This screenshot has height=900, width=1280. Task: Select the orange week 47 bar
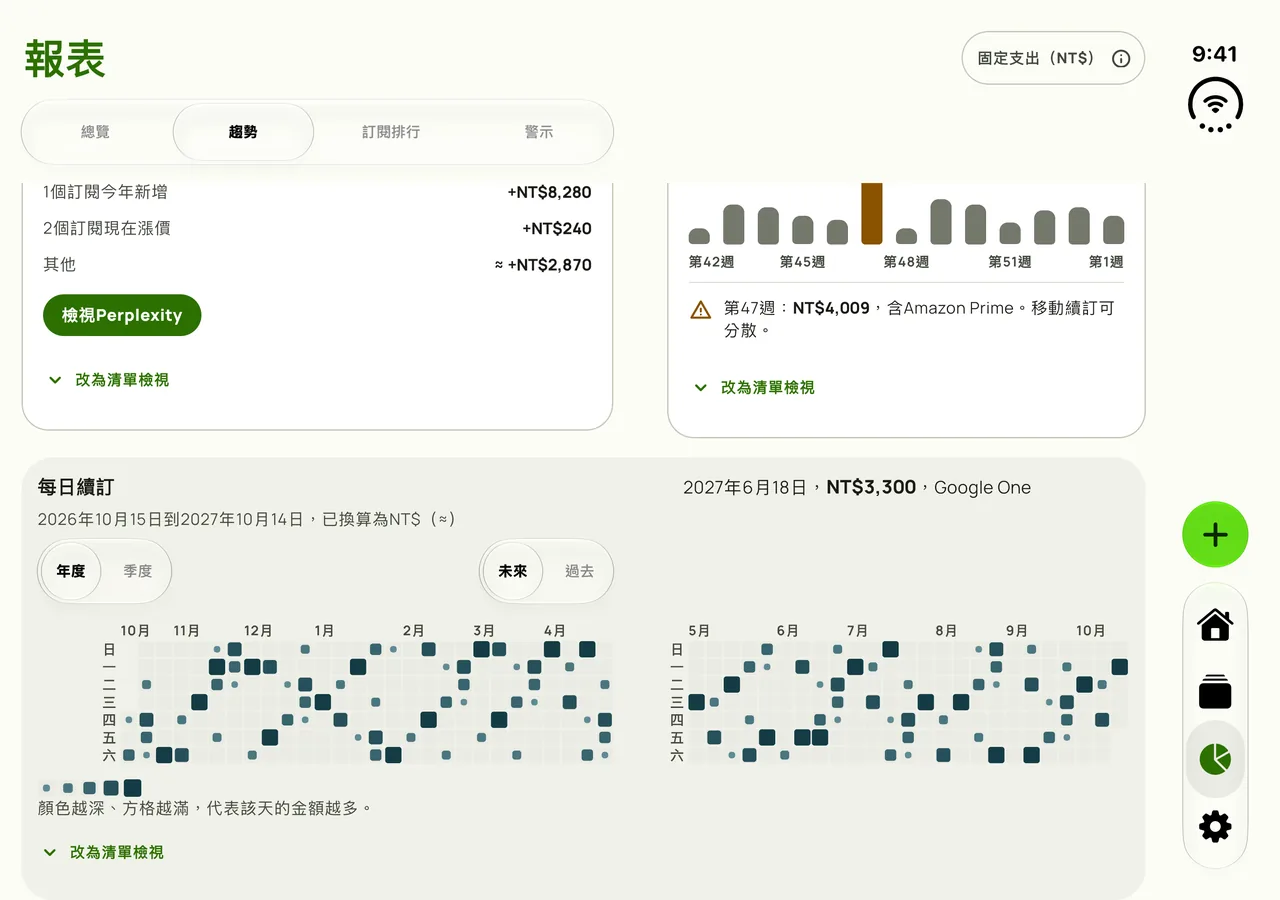coord(872,213)
